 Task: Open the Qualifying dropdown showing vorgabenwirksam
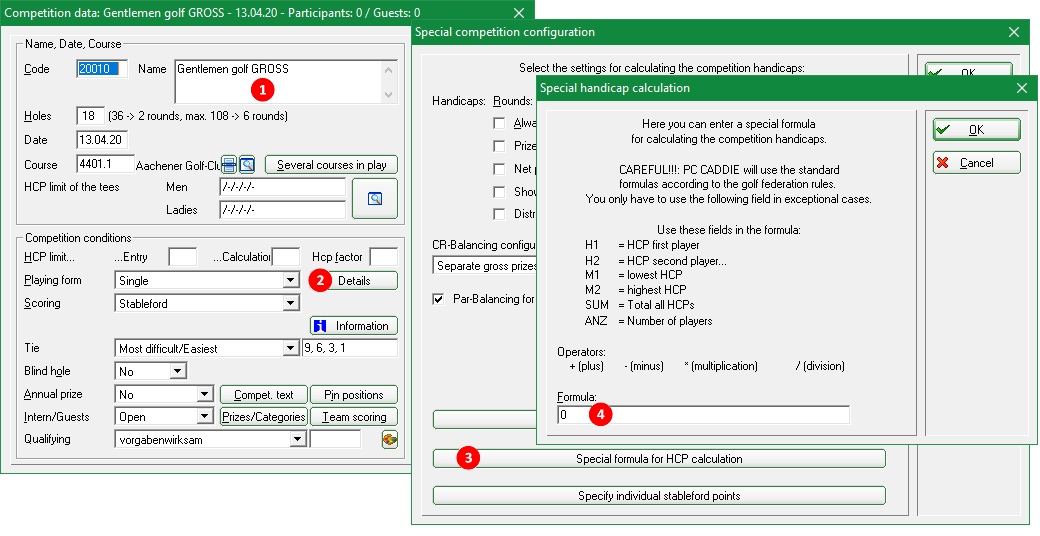tap(297, 439)
